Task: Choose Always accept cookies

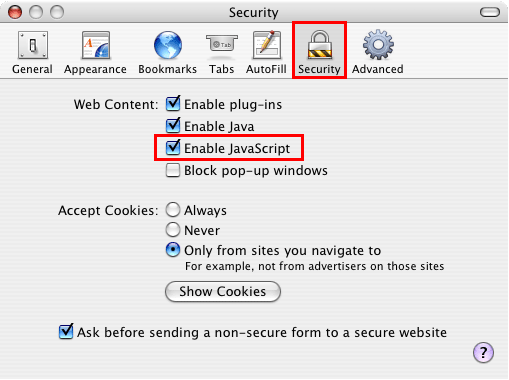Action: click(x=173, y=210)
